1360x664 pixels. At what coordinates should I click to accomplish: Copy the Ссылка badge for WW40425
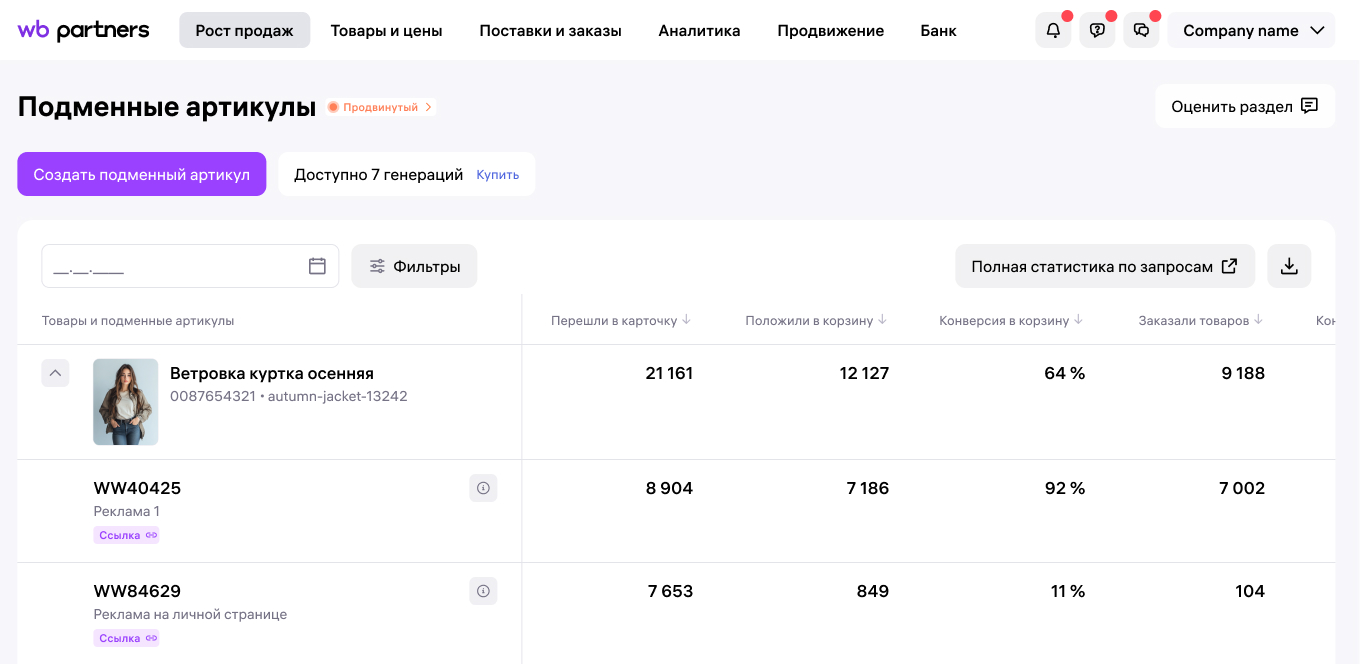(x=126, y=535)
